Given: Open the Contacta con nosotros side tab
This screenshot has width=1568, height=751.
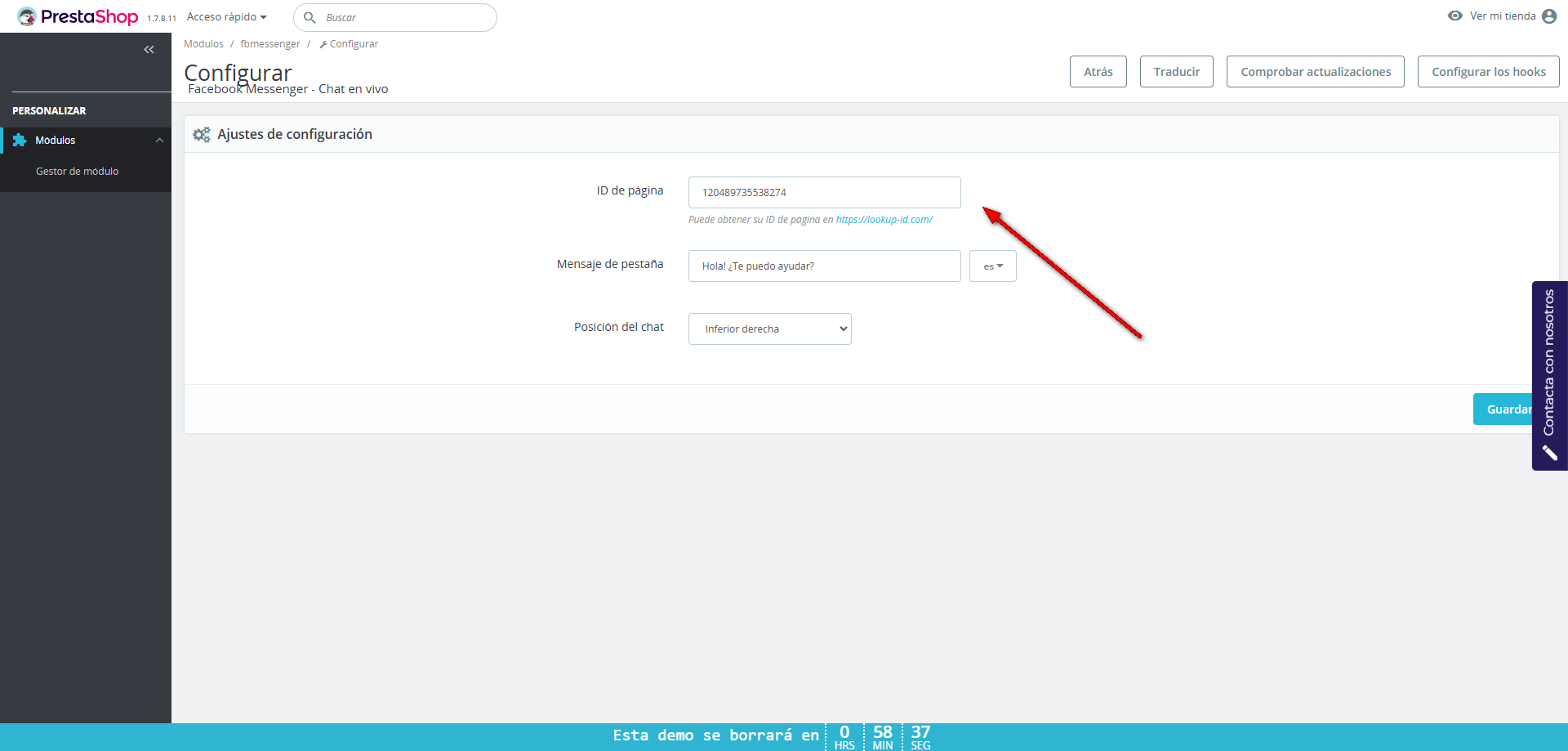Looking at the screenshot, I should tap(1550, 376).
